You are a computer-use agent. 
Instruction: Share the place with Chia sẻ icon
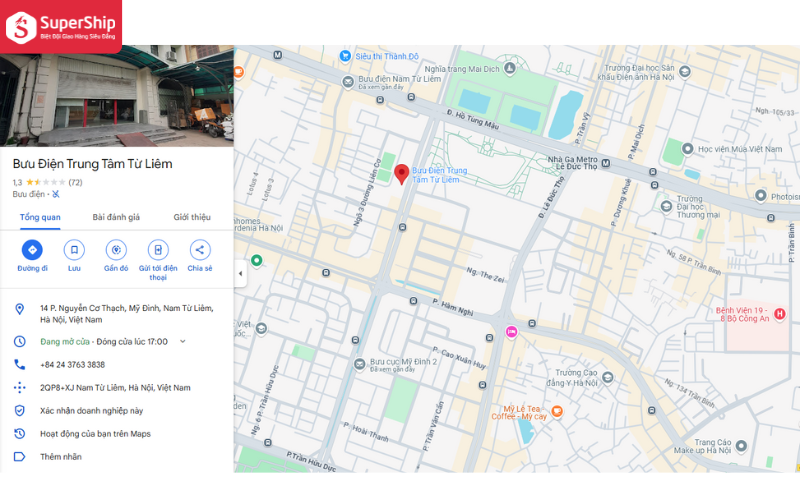(199, 250)
